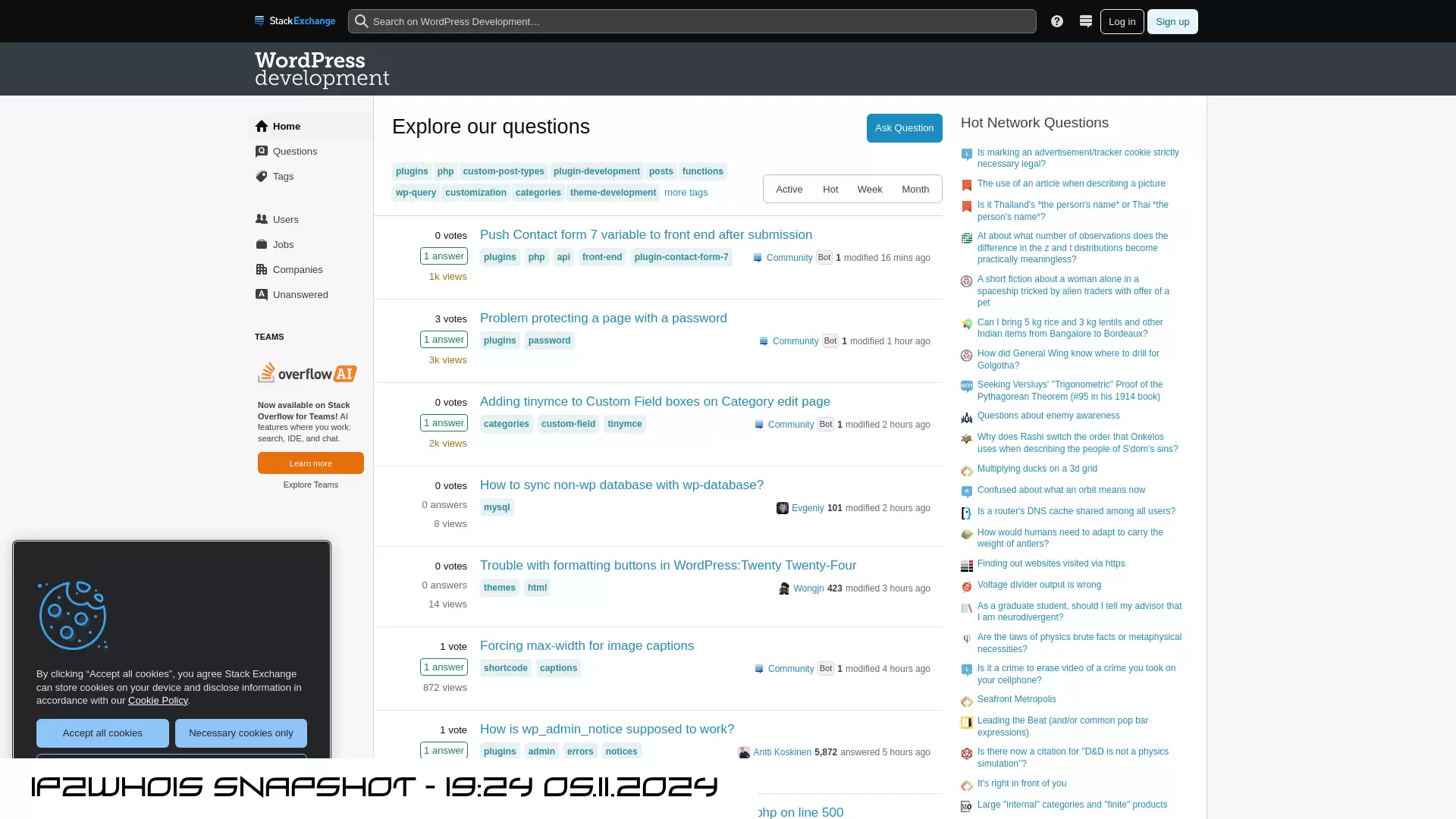Open the Stack Exchange sites switcher icon
Viewport: 1456px width, 819px height.
[x=1086, y=21]
